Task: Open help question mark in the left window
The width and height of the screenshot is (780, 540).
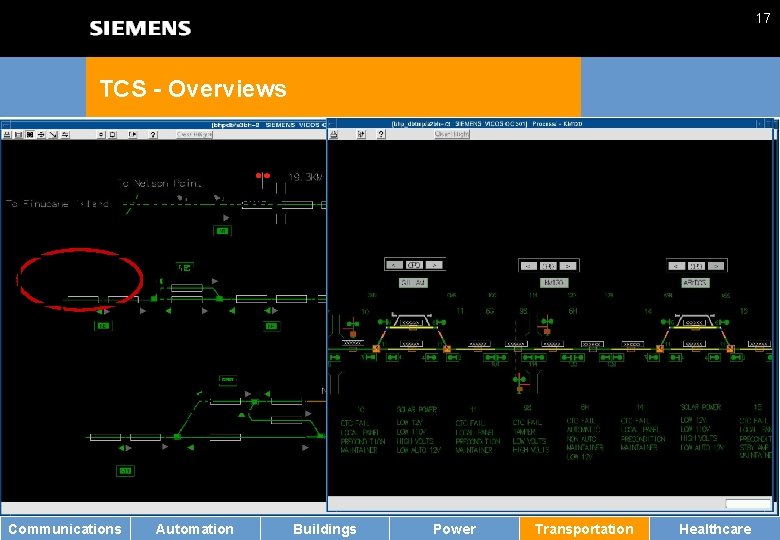Action: click(x=153, y=135)
